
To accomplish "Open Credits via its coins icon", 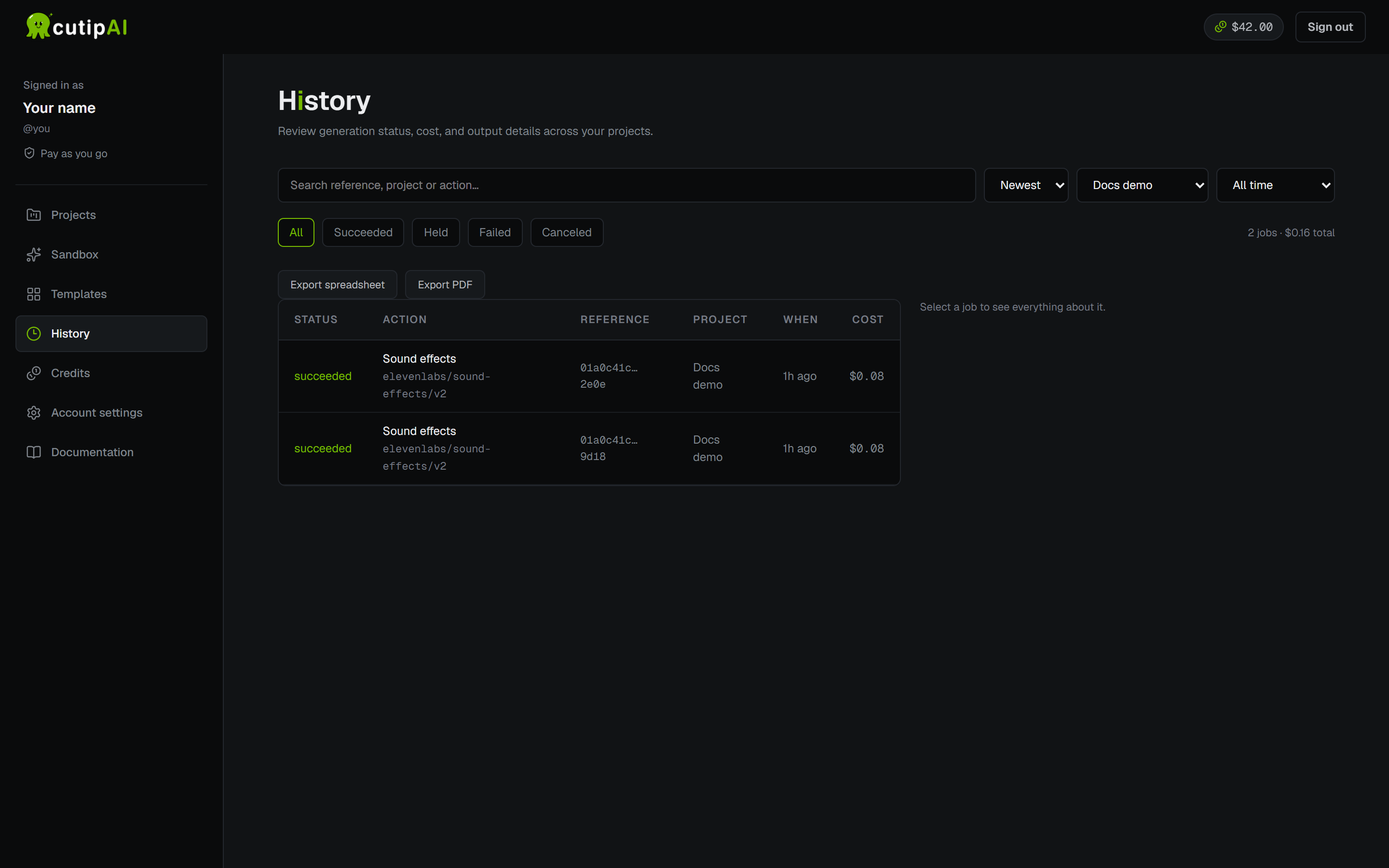I will pyautogui.click(x=34, y=373).
